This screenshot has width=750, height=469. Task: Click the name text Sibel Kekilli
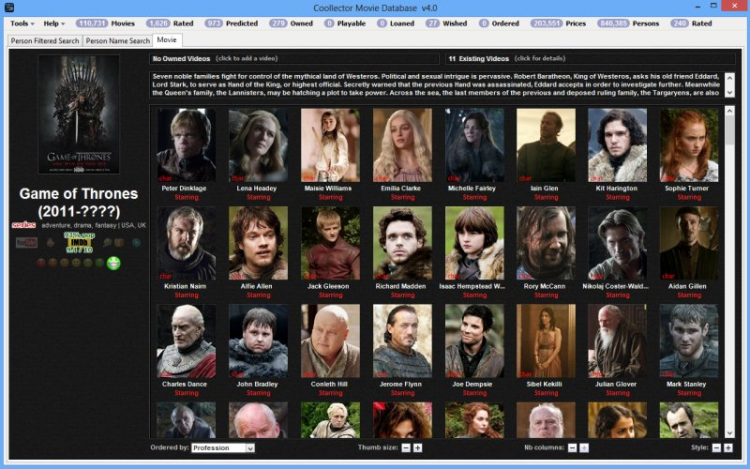click(x=544, y=384)
